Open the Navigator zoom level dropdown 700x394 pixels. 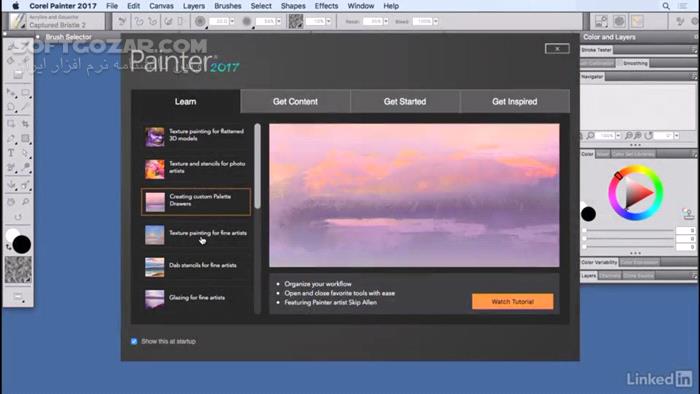[x=618, y=135]
